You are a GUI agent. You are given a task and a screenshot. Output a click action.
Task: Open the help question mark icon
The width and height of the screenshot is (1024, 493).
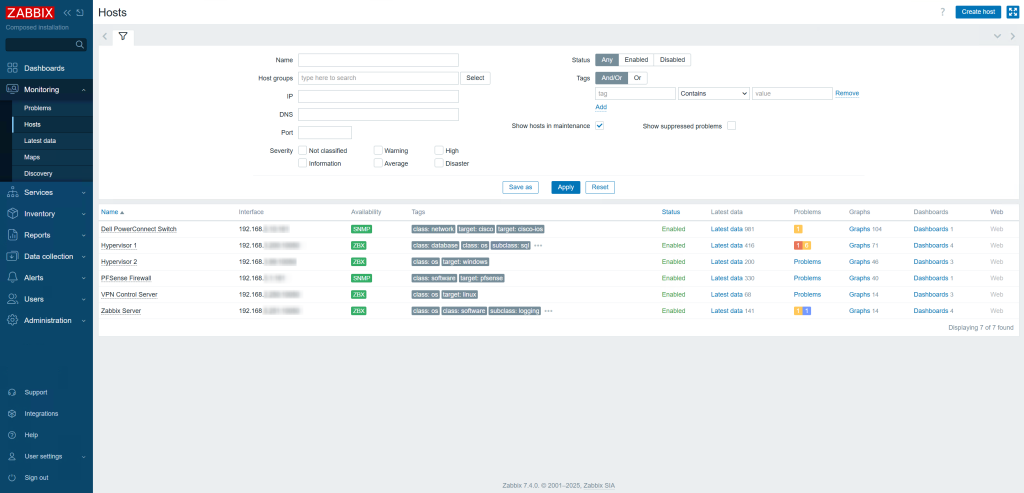[x=942, y=12]
